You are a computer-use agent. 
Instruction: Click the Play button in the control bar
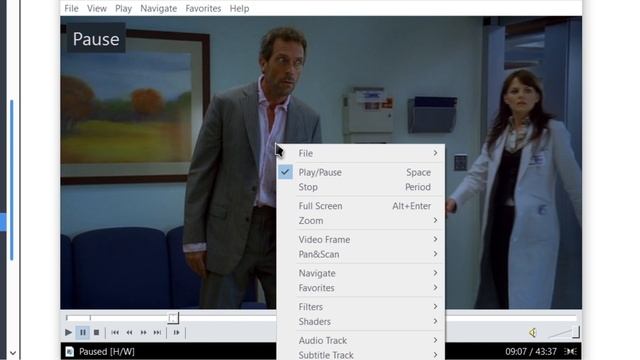[x=68, y=333]
